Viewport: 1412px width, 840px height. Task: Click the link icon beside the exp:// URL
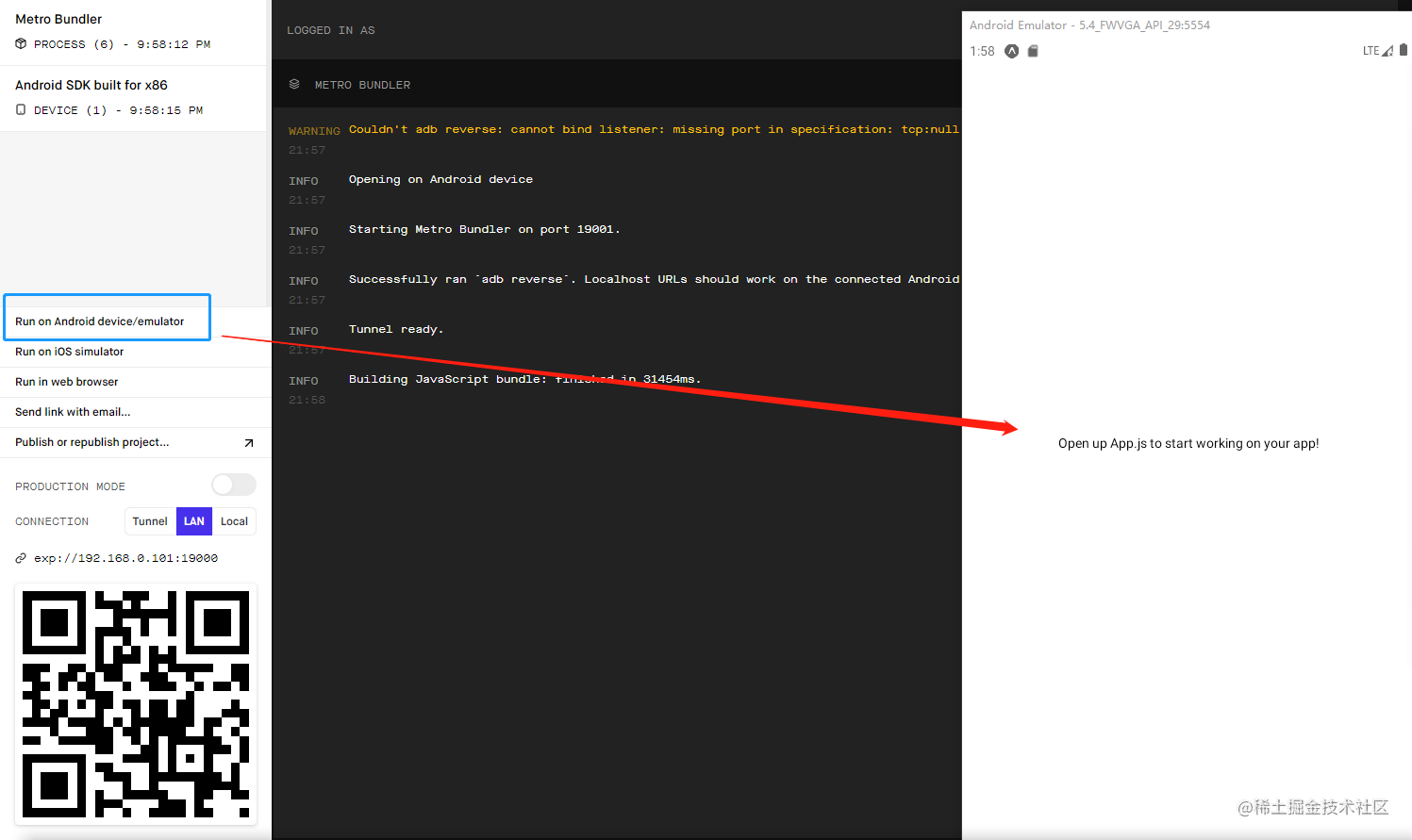tap(21, 558)
